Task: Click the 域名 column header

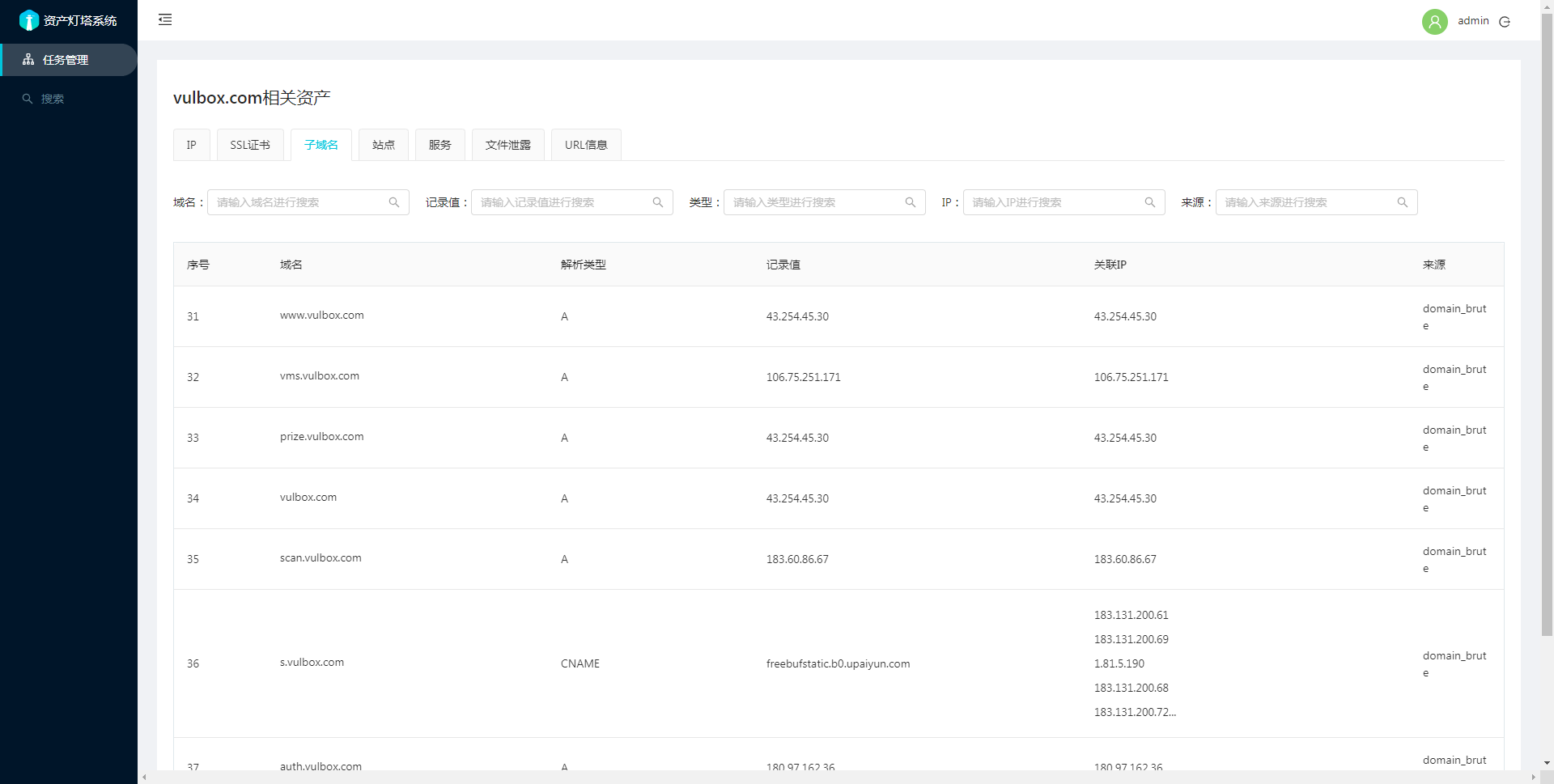Action: [291, 265]
